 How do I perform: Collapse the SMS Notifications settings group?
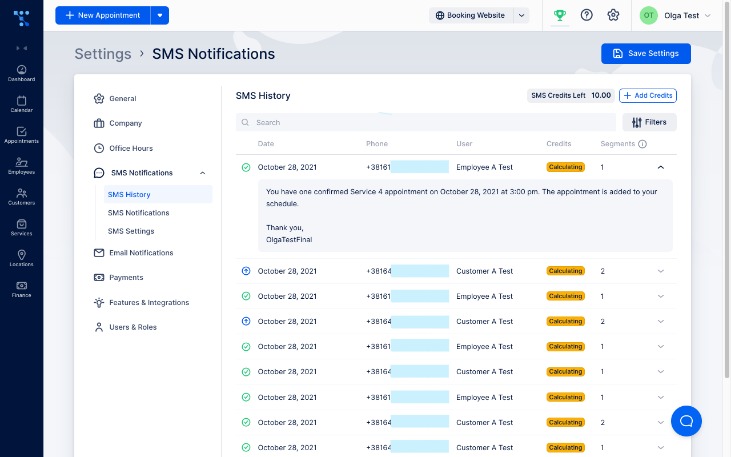coord(203,173)
